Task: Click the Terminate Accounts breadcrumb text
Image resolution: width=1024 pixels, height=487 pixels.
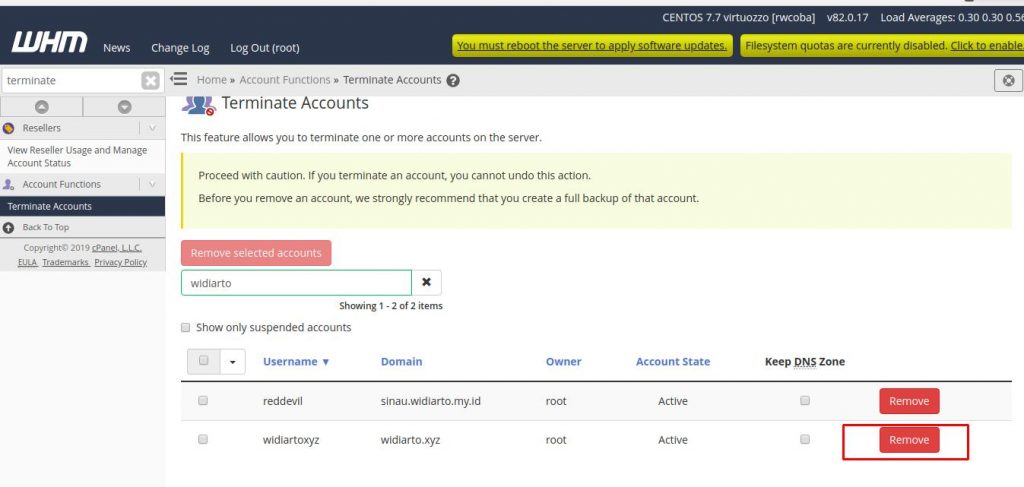Action: 392,80
